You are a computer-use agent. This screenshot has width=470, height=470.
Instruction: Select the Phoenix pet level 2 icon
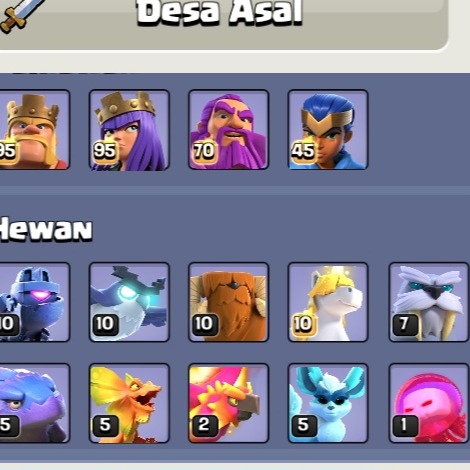pyautogui.click(x=229, y=403)
